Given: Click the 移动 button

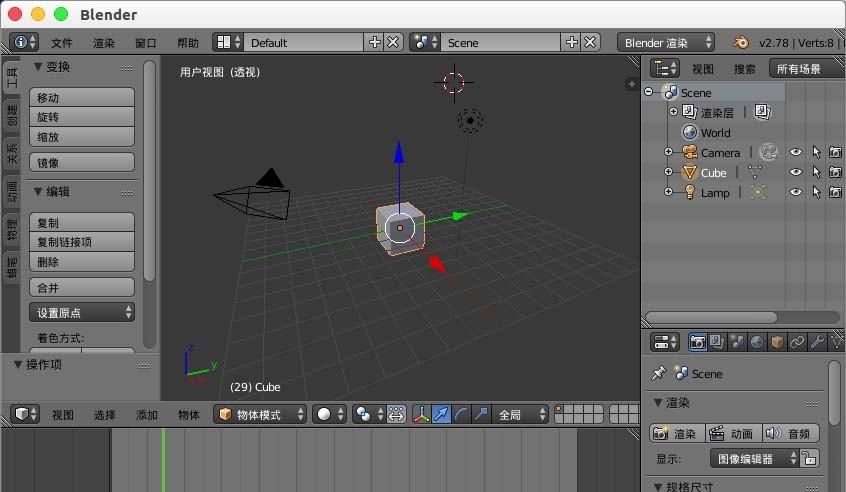Looking at the screenshot, I should [x=82, y=98].
